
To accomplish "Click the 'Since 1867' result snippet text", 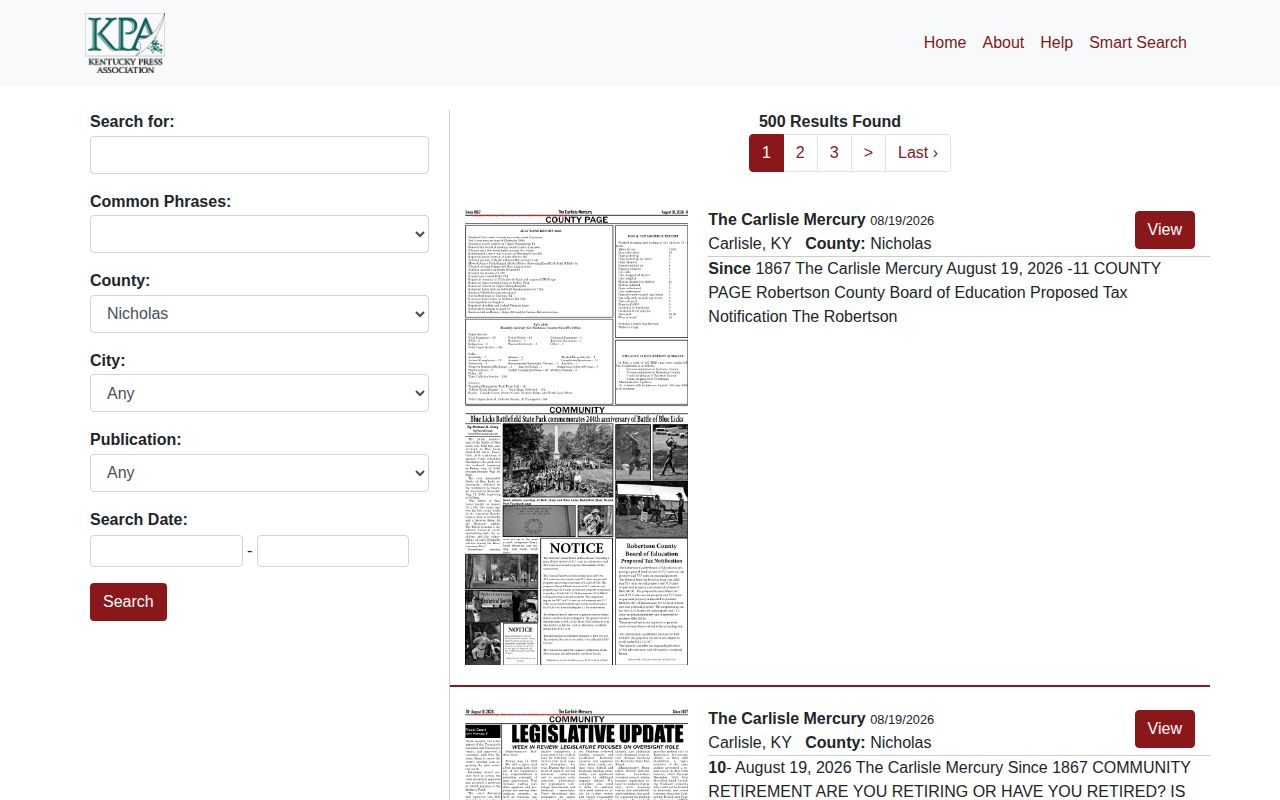I will coord(935,292).
